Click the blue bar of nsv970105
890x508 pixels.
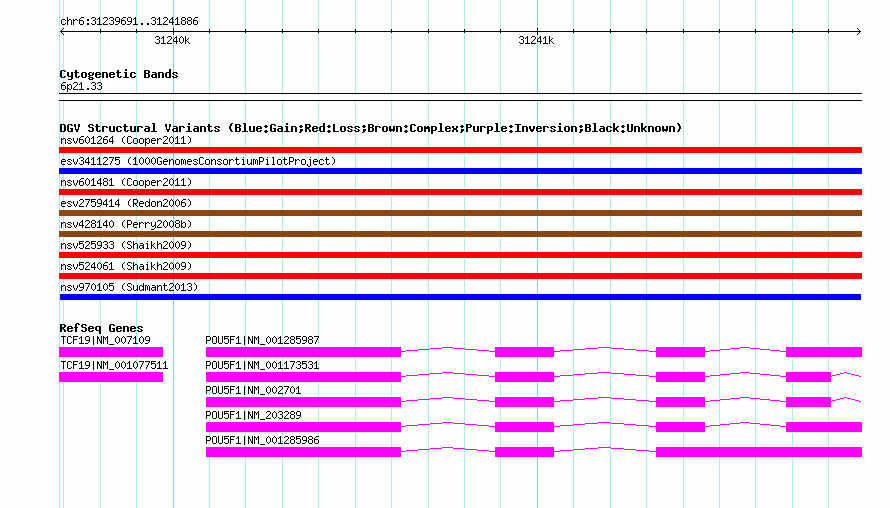point(460,297)
